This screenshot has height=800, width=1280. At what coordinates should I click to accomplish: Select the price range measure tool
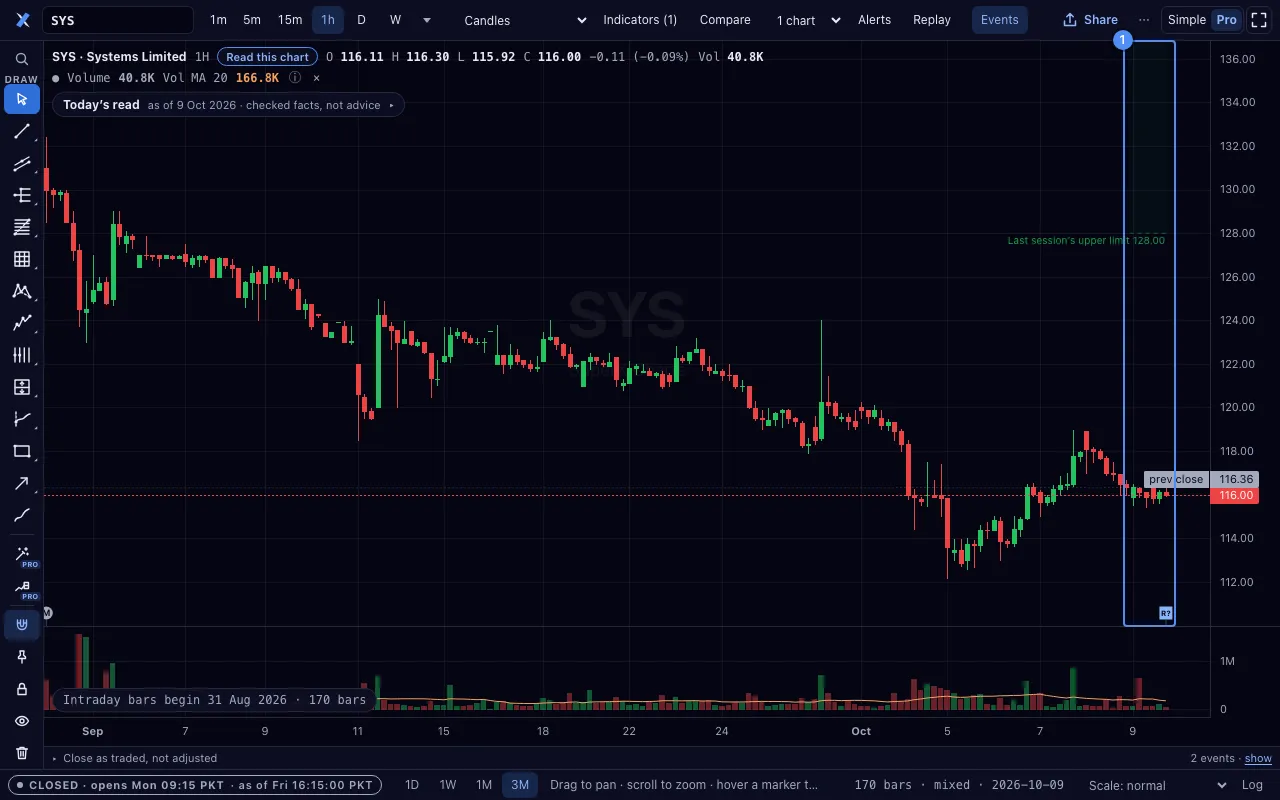[x=22, y=387]
